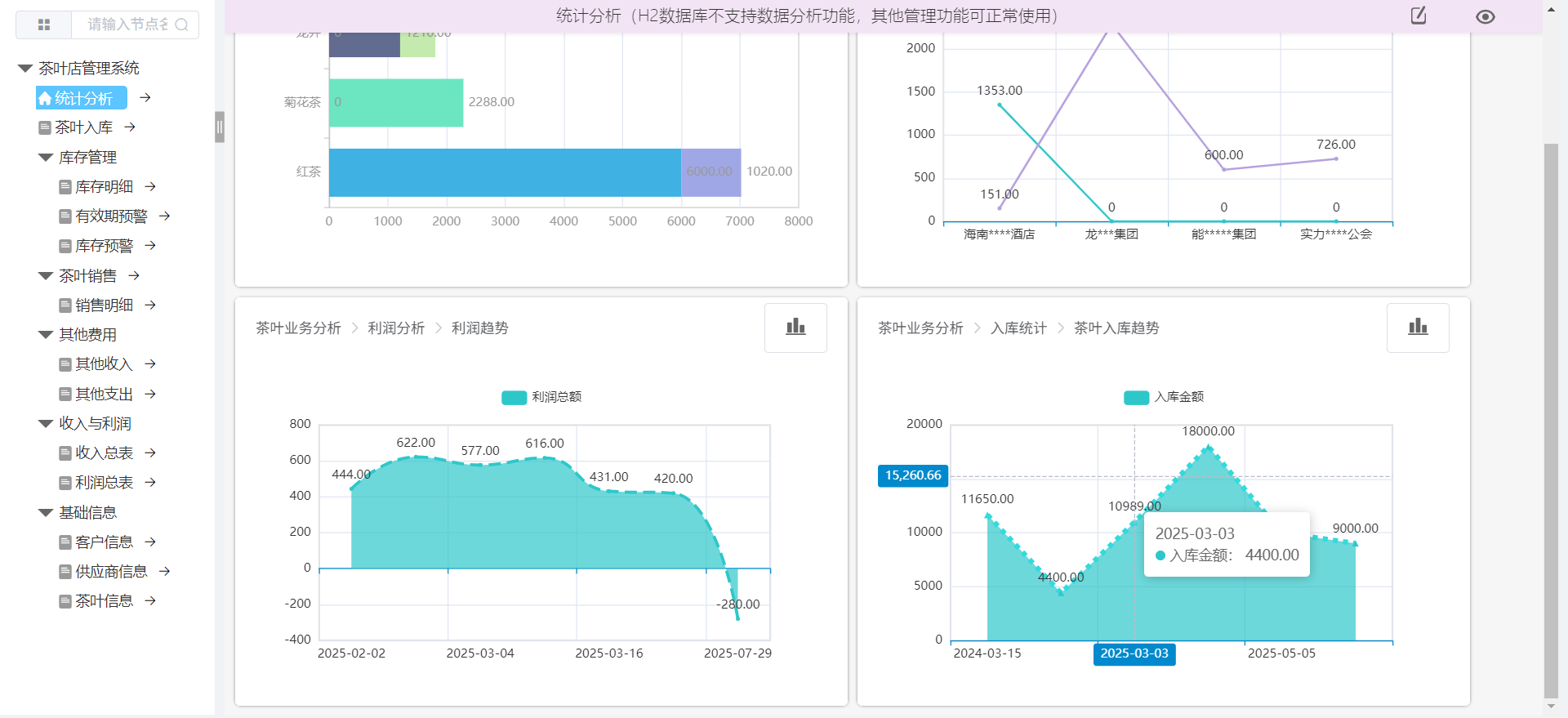
Task: Select the 统计分析 home item
Action: click(82, 98)
